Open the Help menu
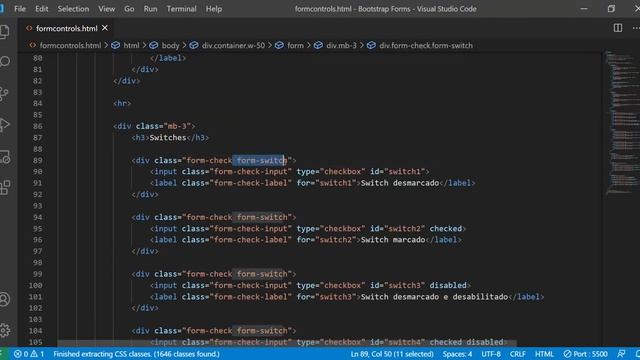 213,9
